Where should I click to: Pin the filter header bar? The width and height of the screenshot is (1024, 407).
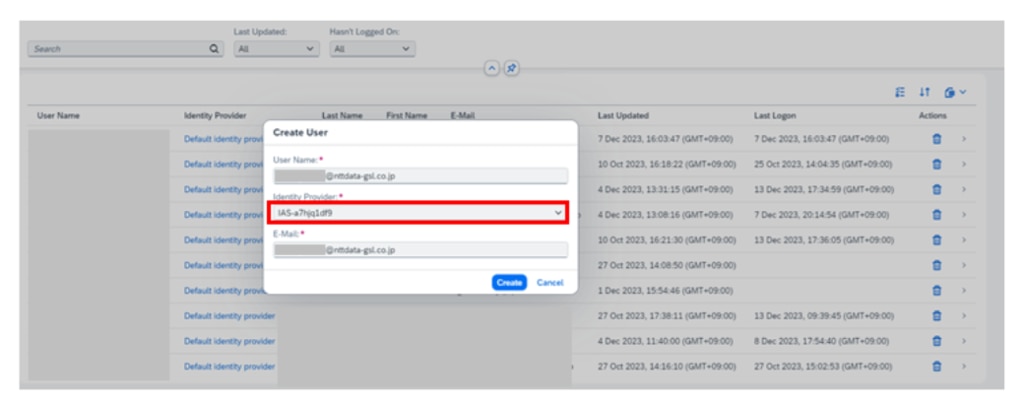pyautogui.click(x=510, y=67)
